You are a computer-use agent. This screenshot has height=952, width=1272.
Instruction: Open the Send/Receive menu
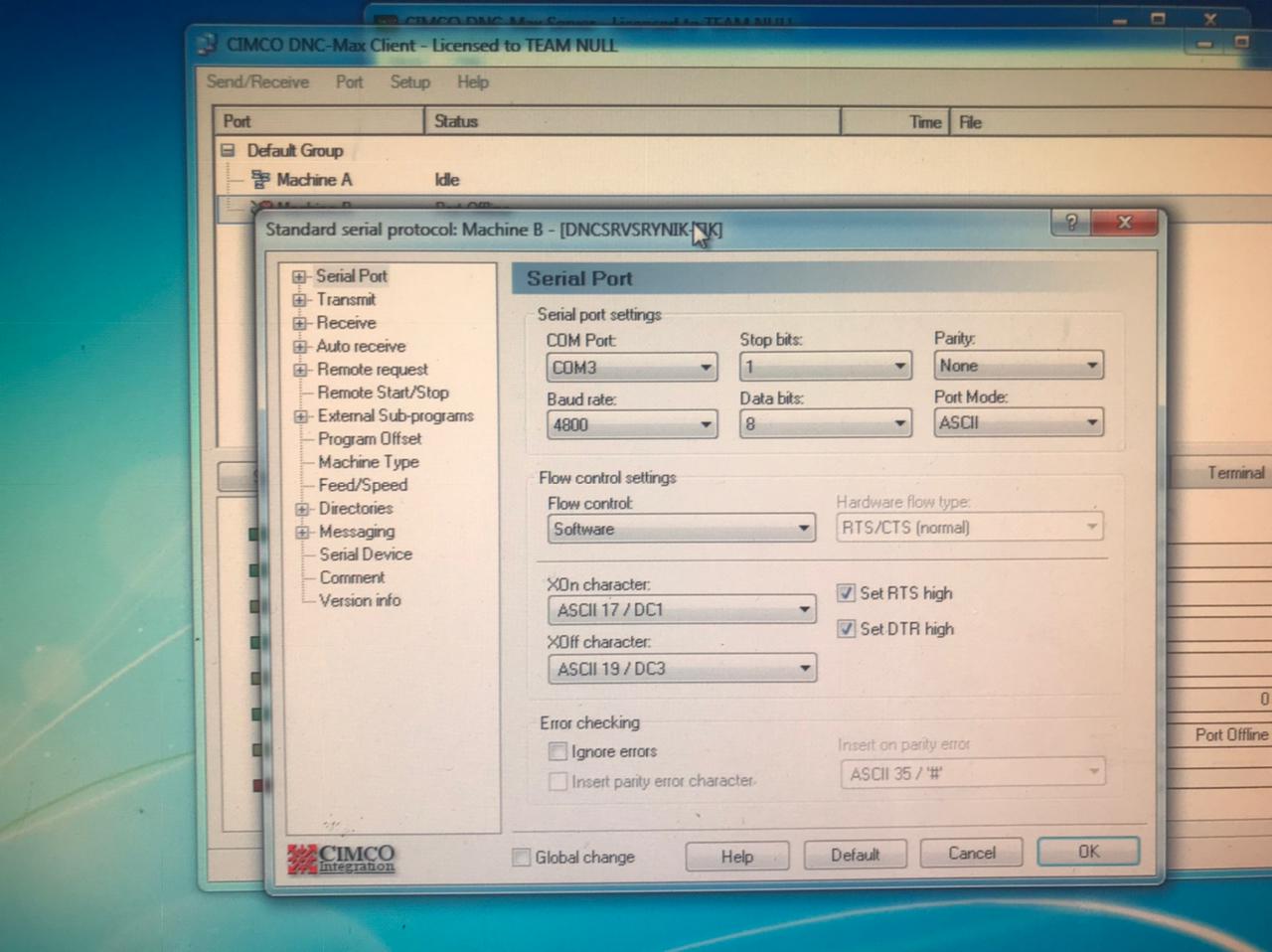point(257,82)
